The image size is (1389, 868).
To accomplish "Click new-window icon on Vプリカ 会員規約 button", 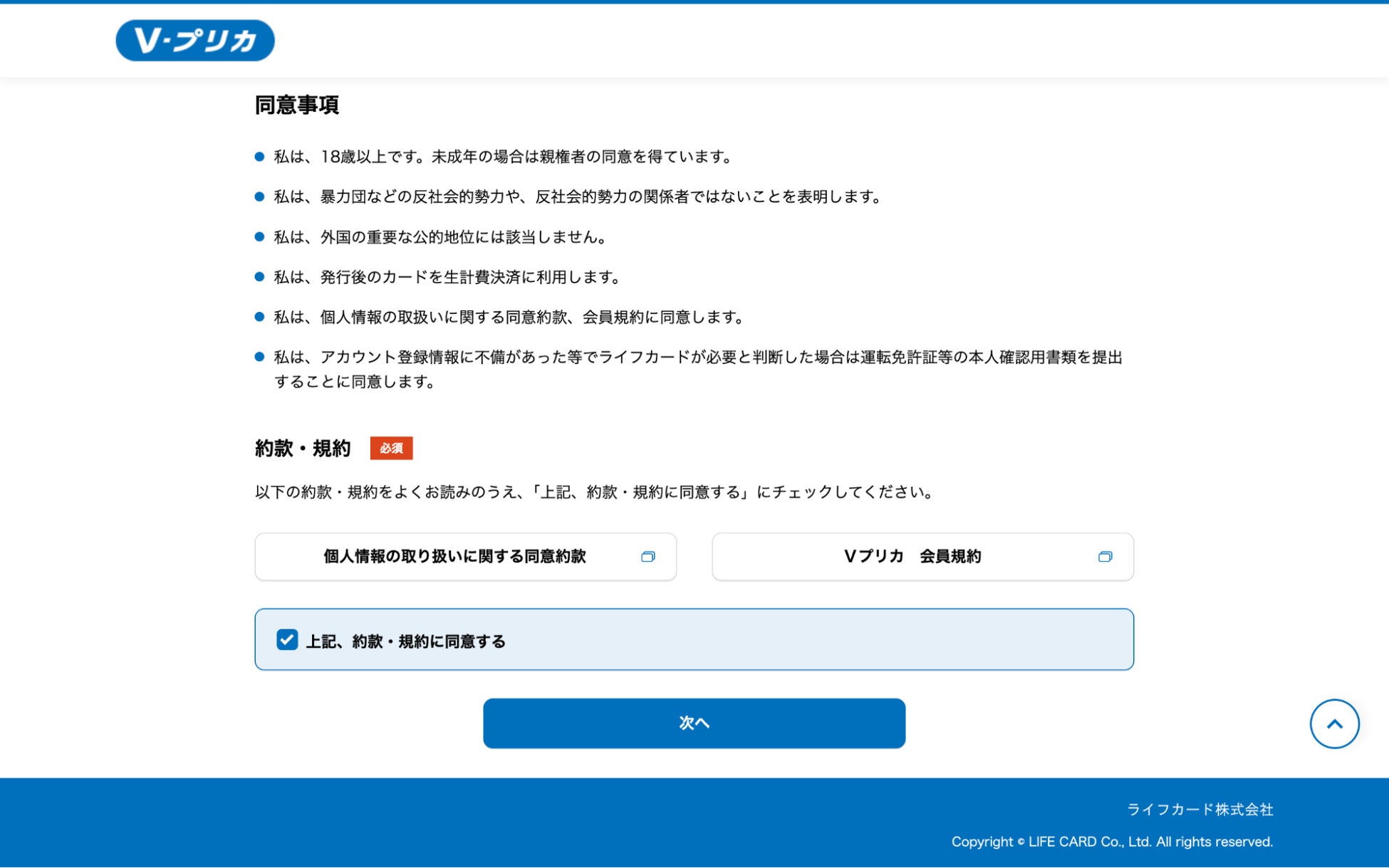I will (1105, 557).
